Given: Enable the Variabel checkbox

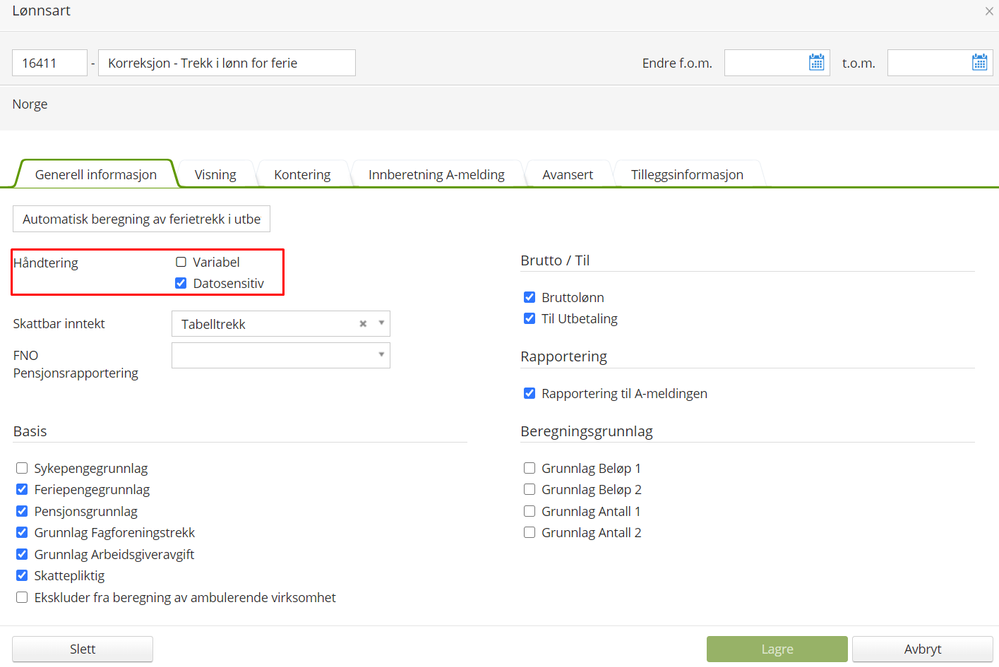Looking at the screenshot, I should point(181,262).
